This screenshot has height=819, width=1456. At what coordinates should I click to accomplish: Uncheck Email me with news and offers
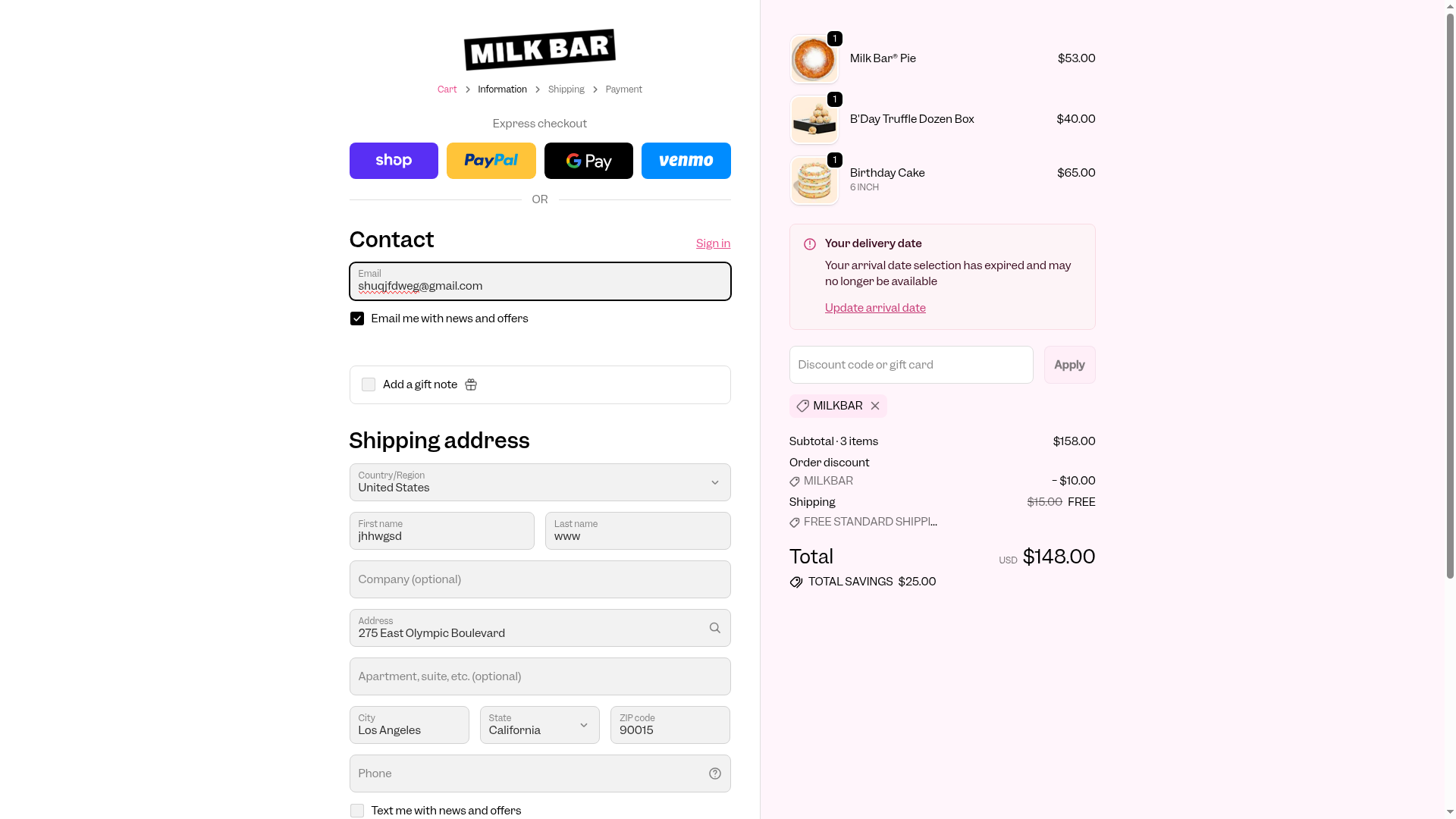click(x=357, y=318)
